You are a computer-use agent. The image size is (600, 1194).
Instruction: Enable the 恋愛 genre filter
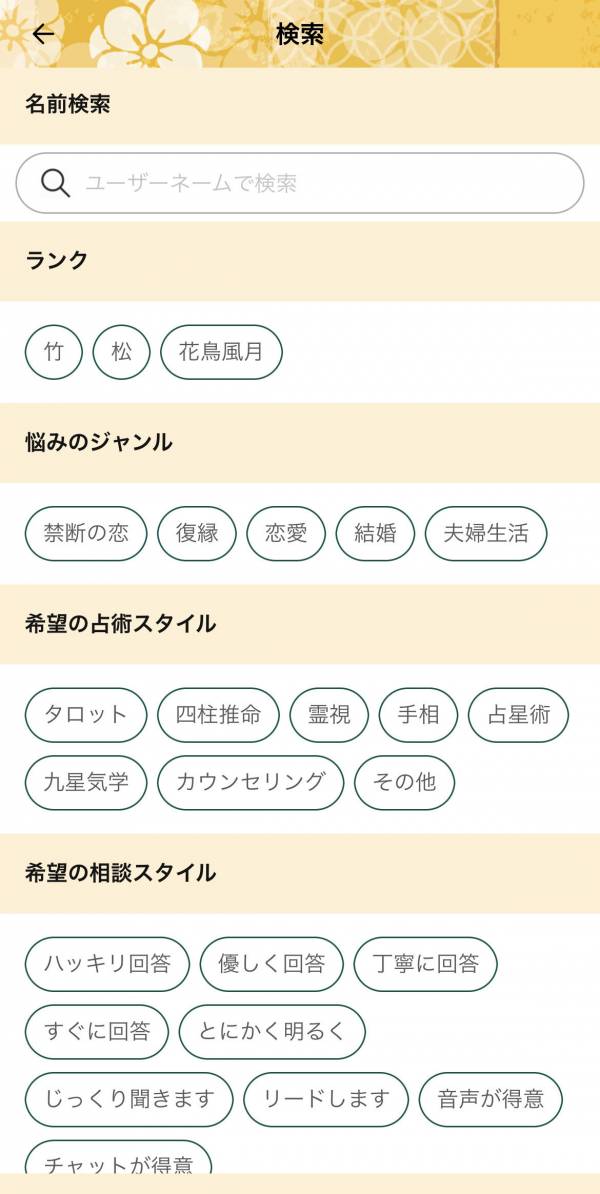286,533
